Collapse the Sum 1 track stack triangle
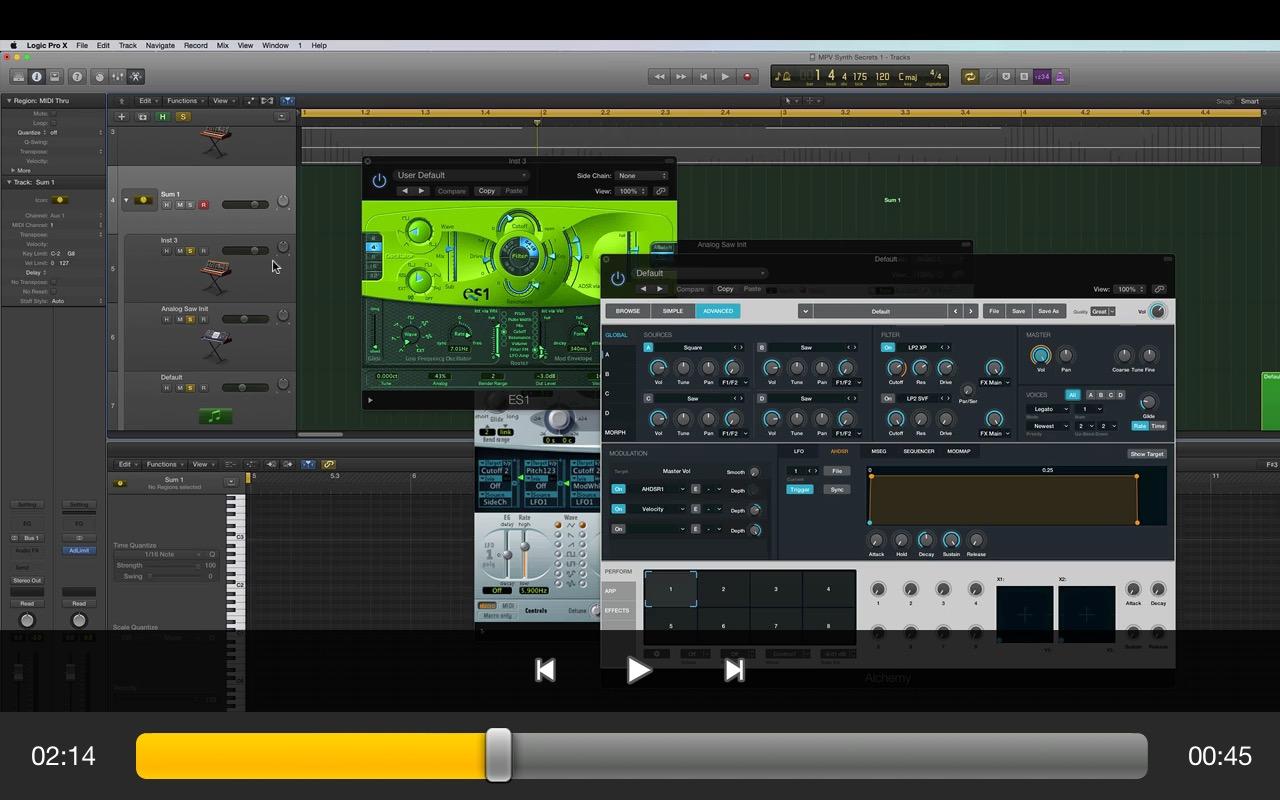The image size is (1280, 800). click(x=126, y=200)
